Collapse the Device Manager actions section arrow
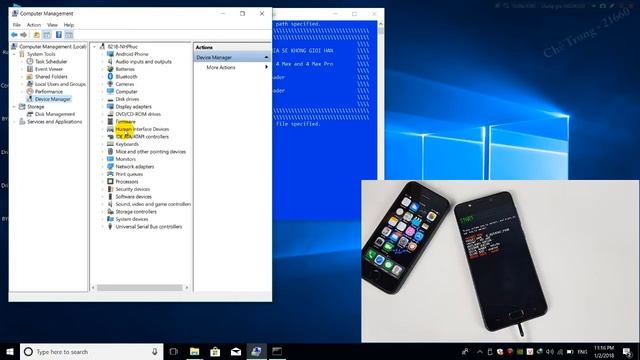The image size is (640, 360). (x=266, y=58)
